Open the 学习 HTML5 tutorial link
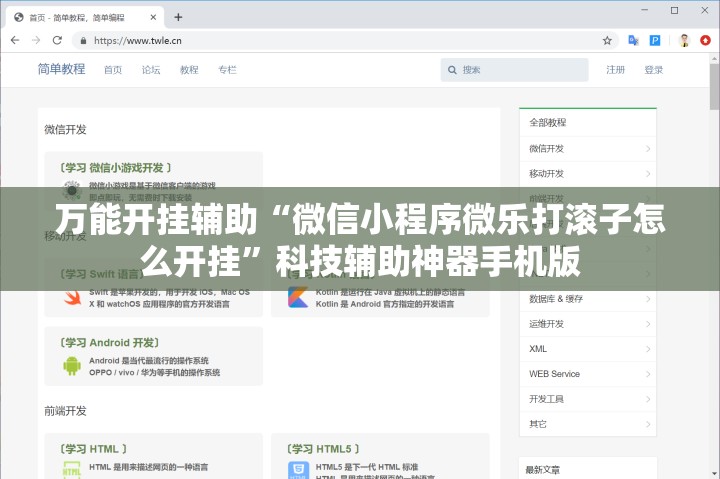This screenshot has height=479, width=720. [x=323, y=449]
